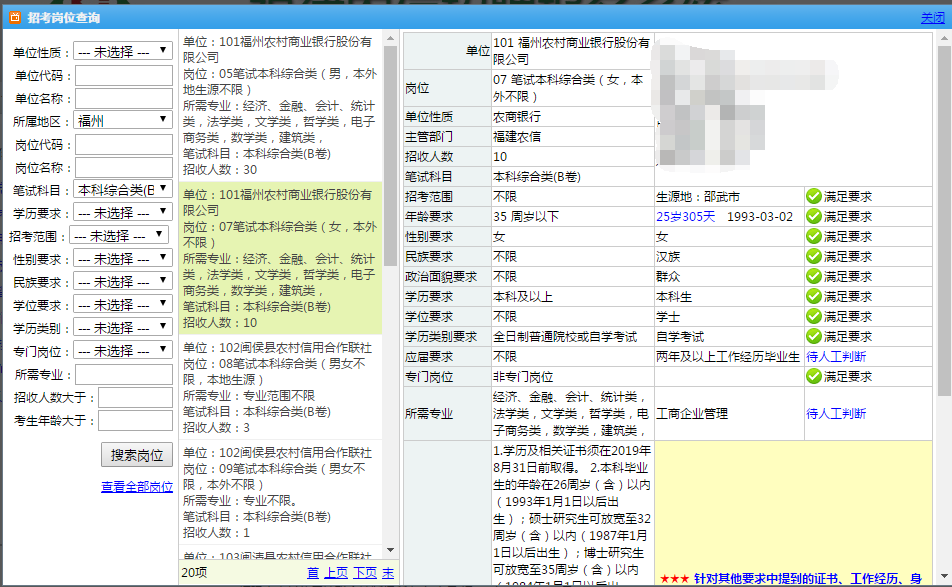
Task: Click green check icon in 政治面貌要求 row
Action: 814,277
